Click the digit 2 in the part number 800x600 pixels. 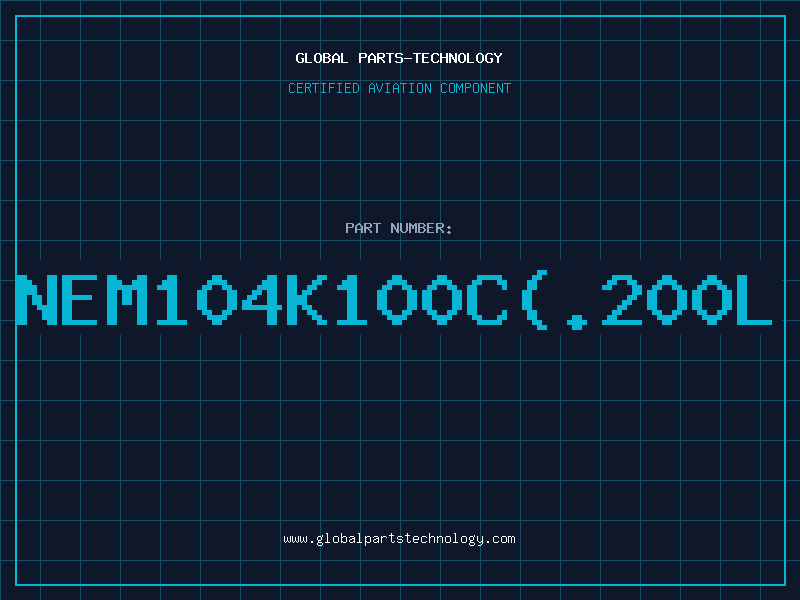[x=622, y=300]
